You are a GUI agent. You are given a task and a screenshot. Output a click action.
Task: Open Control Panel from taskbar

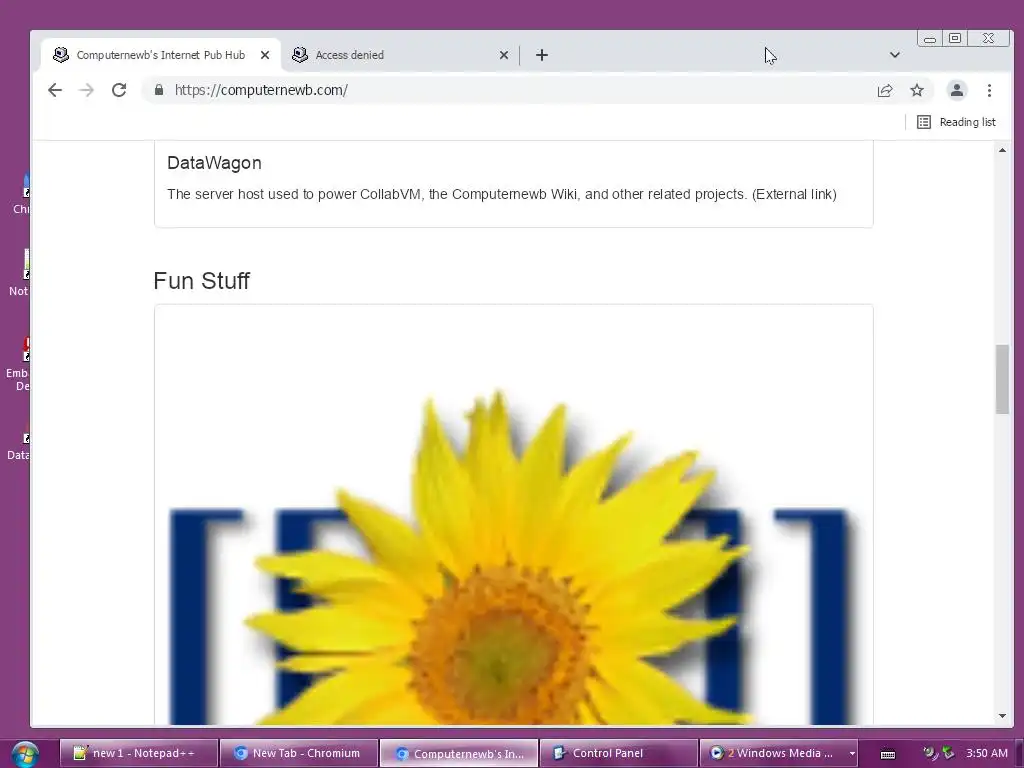[619, 753]
